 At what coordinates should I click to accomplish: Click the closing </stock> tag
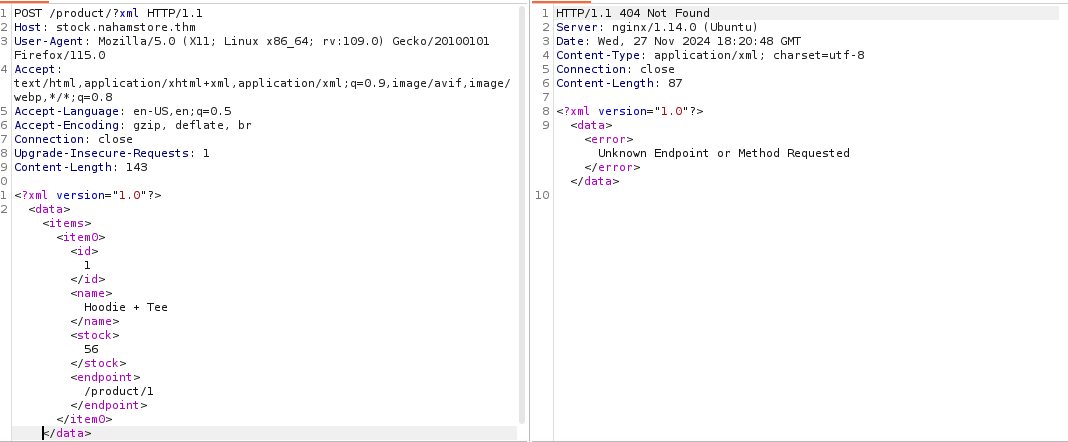(x=98, y=363)
